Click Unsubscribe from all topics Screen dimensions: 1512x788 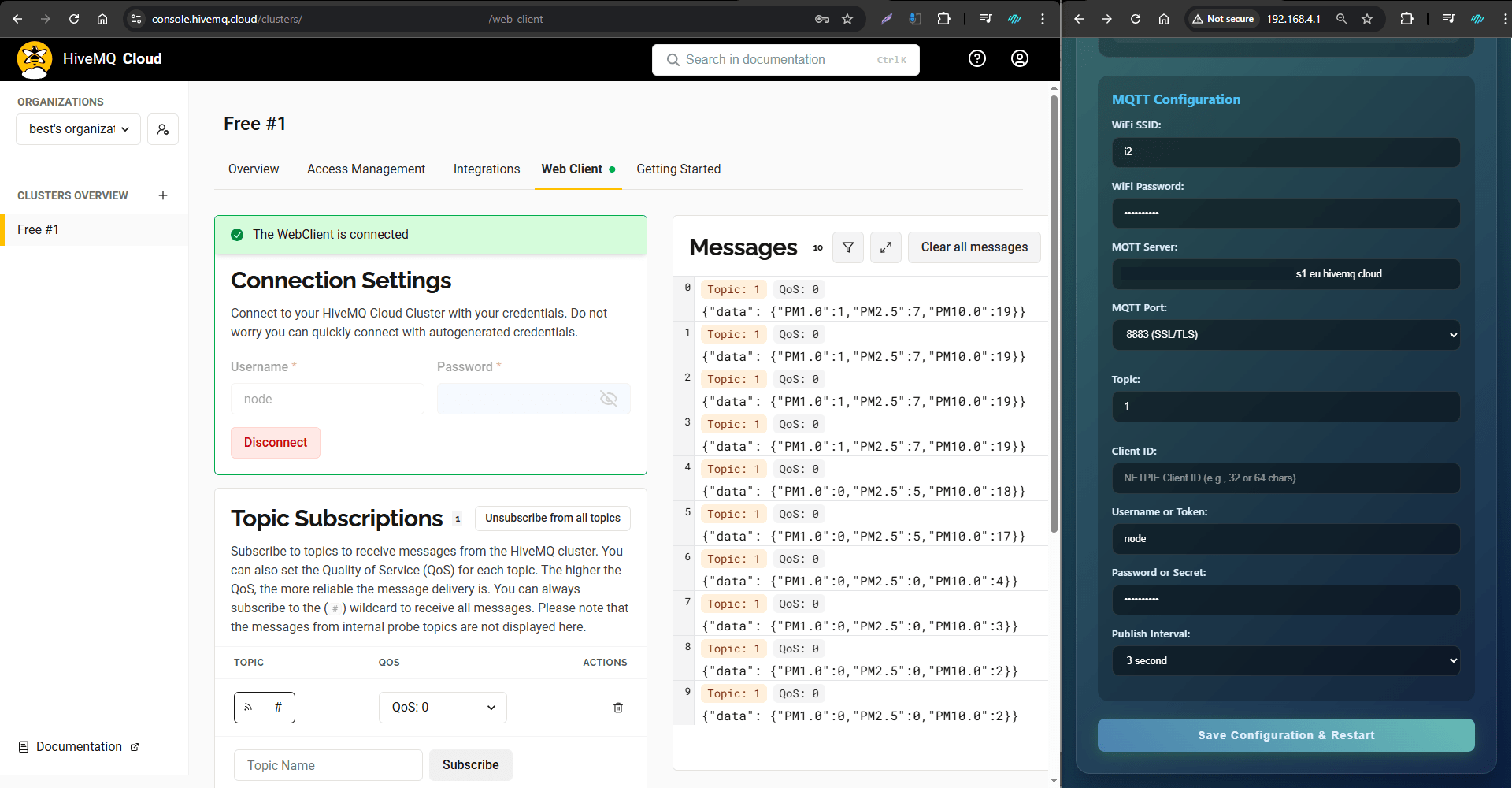coord(553,518)
